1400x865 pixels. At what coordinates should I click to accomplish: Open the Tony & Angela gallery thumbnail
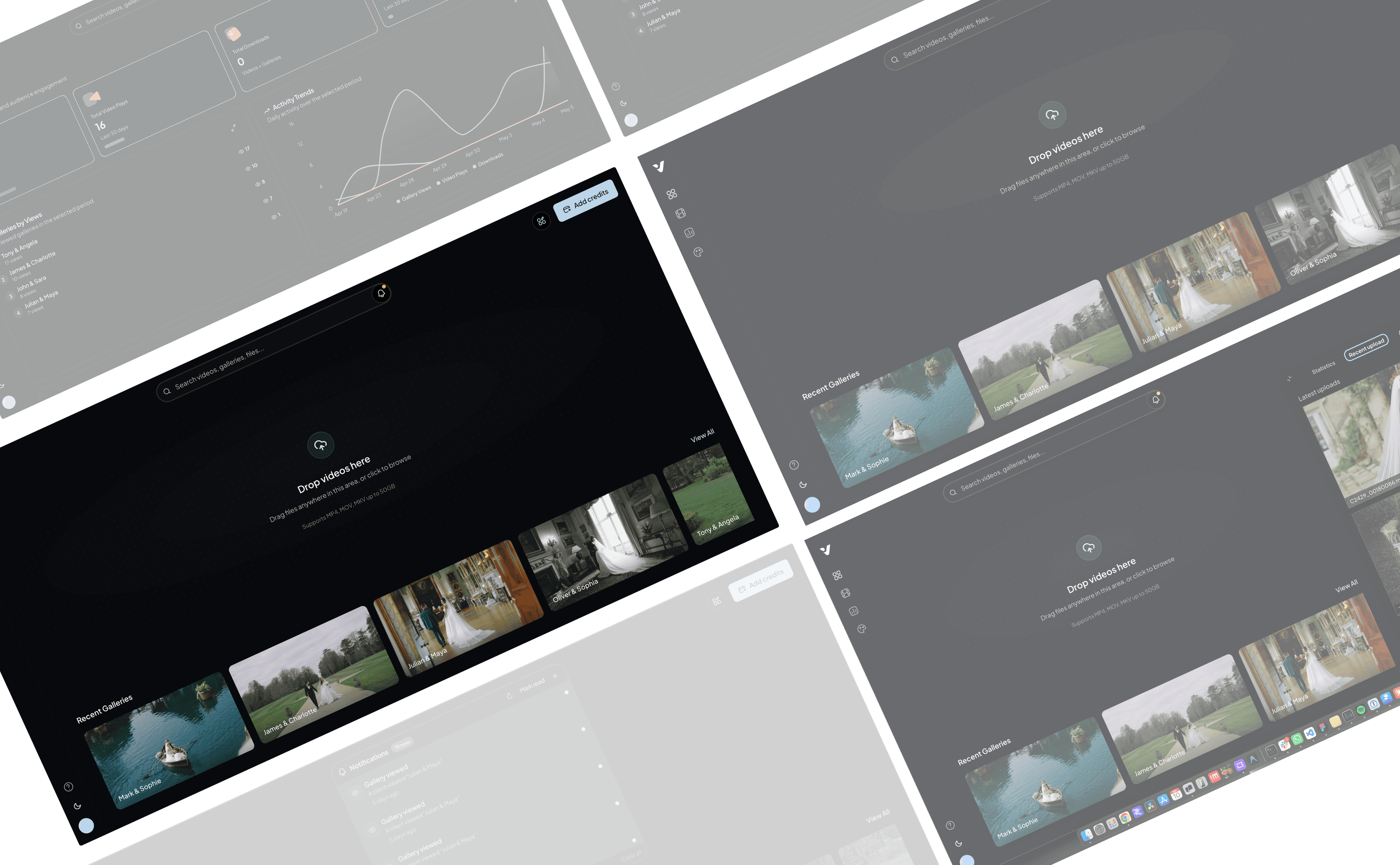(x=709, y=494)
